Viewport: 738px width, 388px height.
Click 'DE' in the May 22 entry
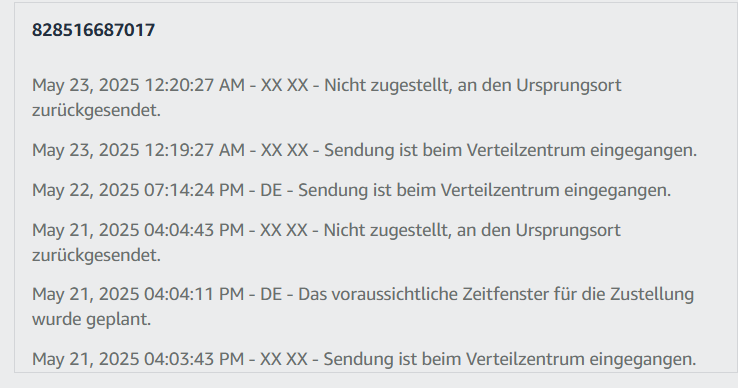(x=271, y=190)
